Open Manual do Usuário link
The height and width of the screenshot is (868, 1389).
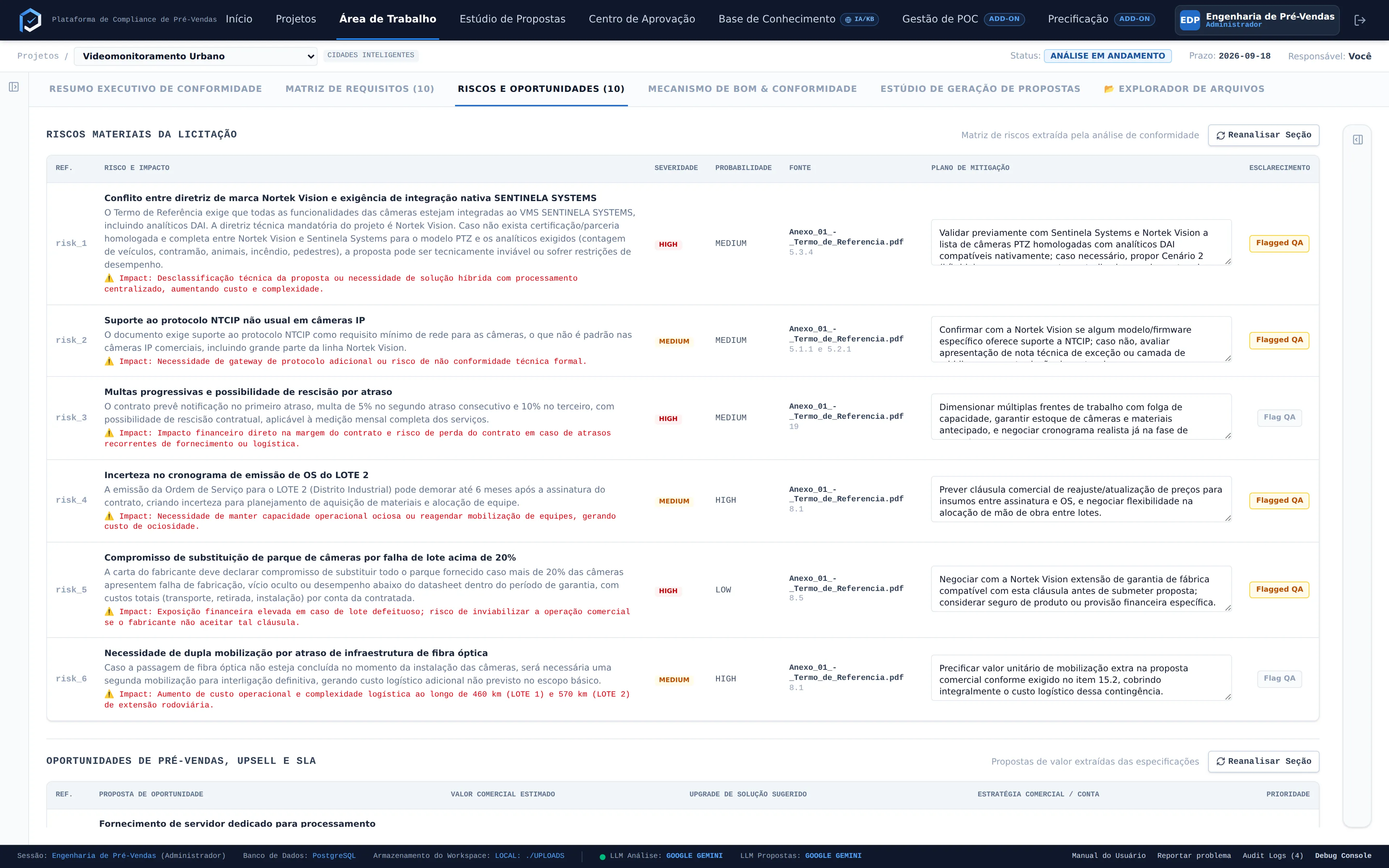click(x=1108, y=856)
